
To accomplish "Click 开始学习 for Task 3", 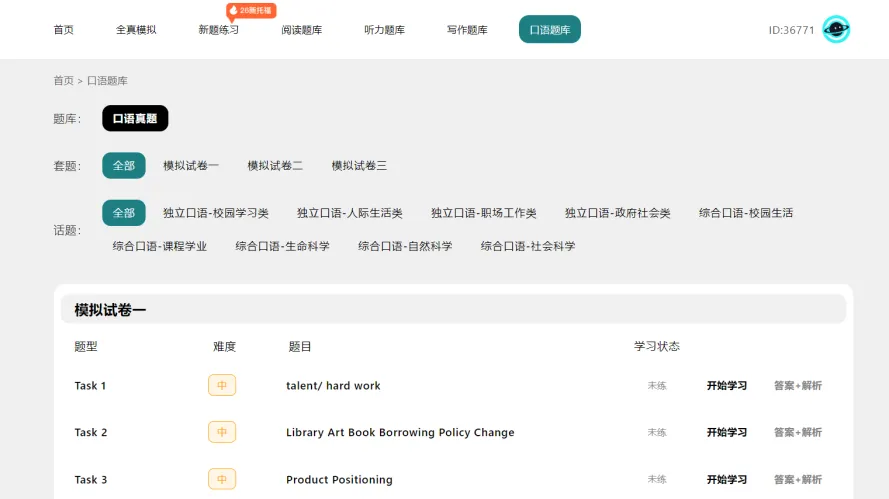I will tap(727, 479).
